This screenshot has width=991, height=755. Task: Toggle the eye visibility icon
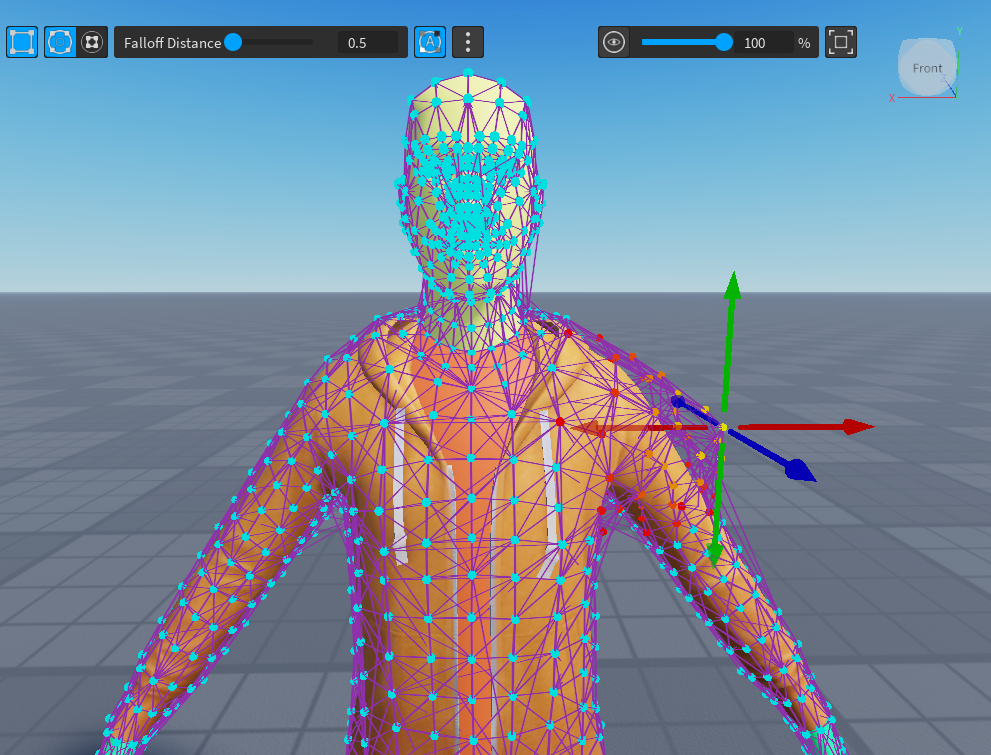(614, 43)
